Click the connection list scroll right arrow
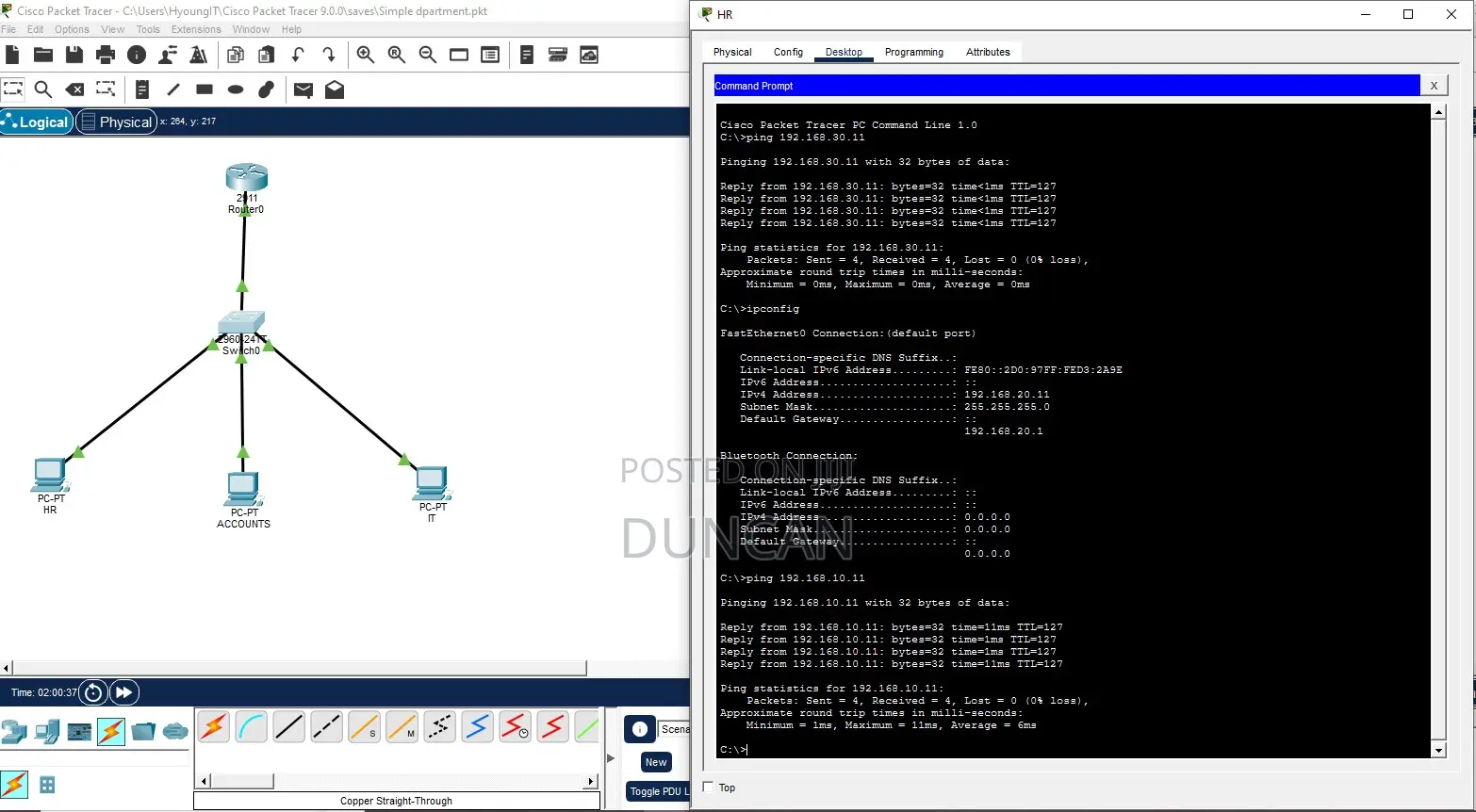The image size is (1476, 812). click(591, 781)
